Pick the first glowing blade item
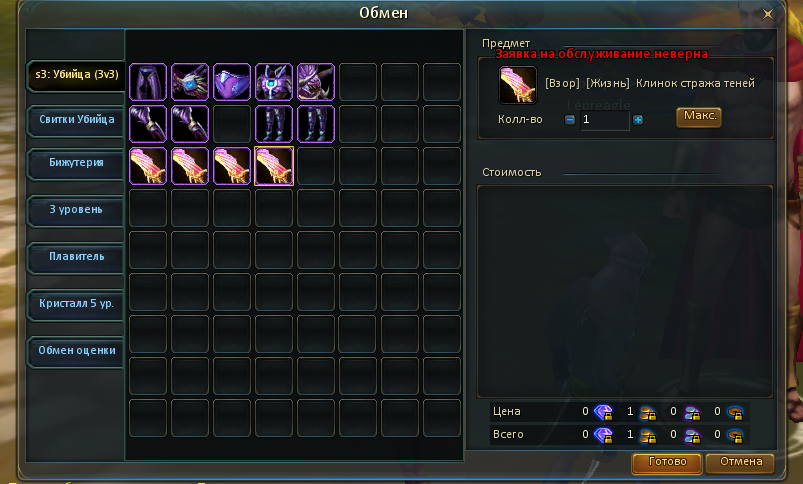 coord(148,166)
